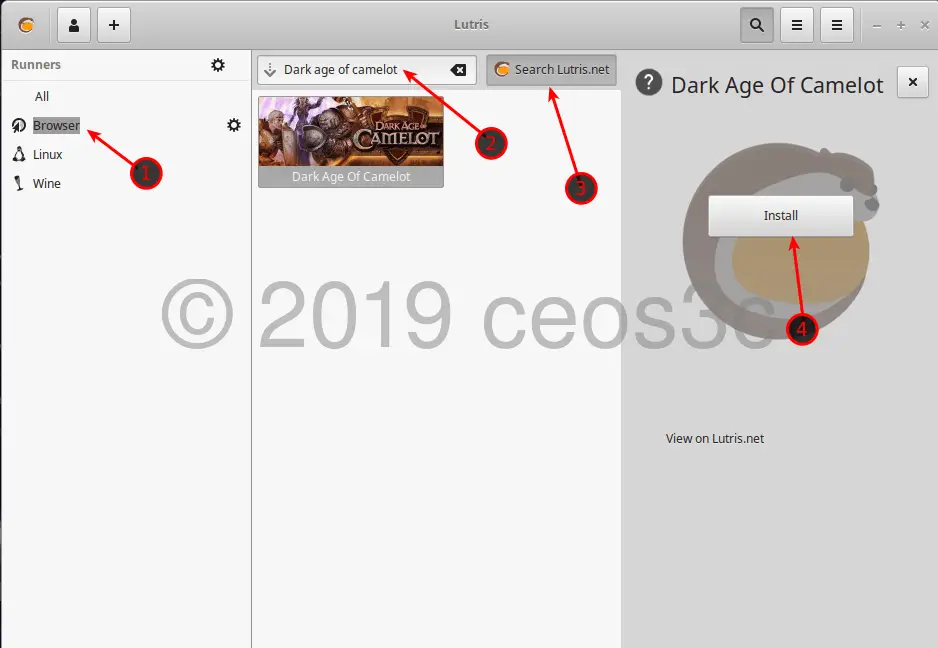Viewport: 938px width, 648px height.
Task: Minimize the Lutris window
Action: pyautogui.click(x=877, y=26)
